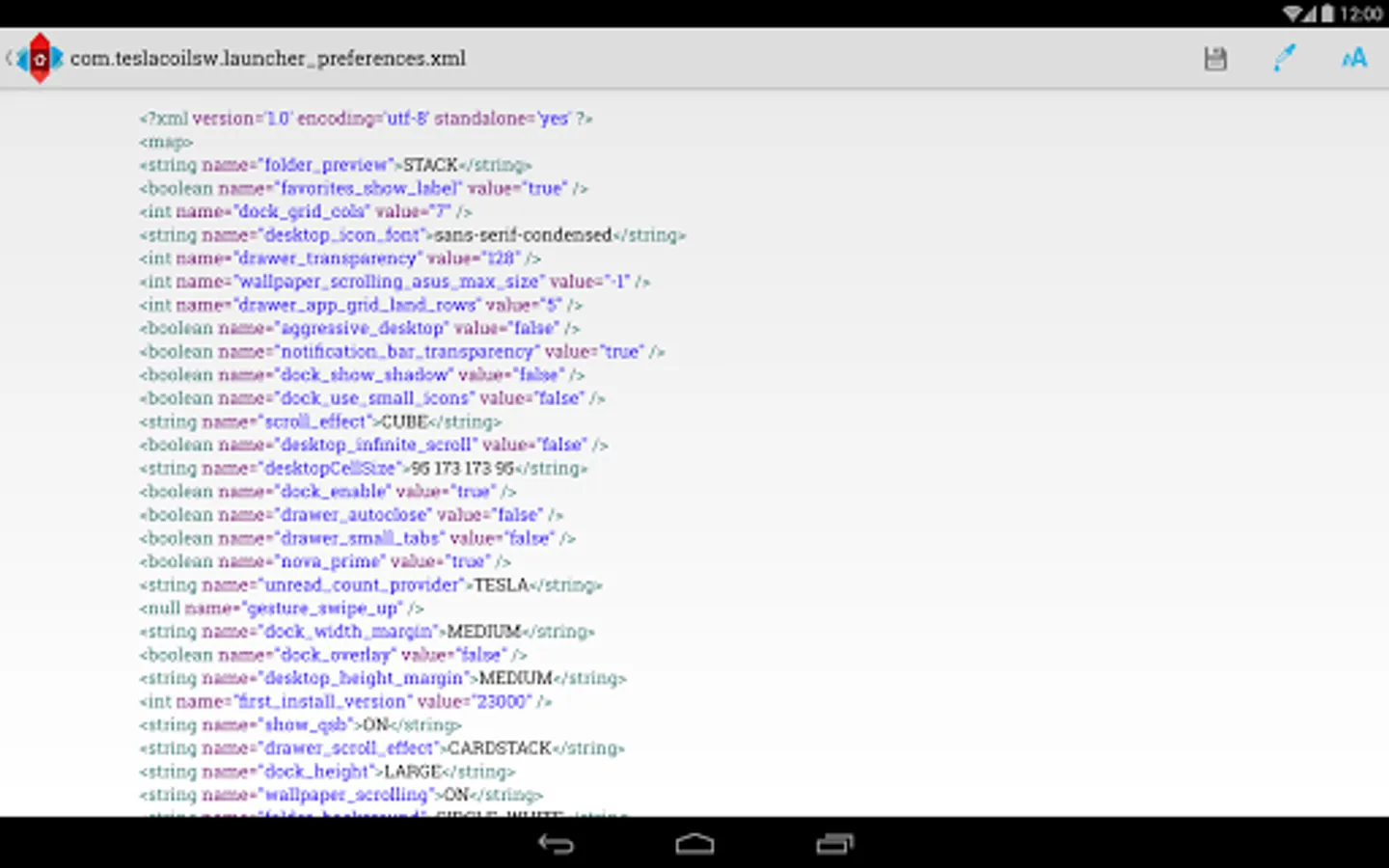
Task: Place cursor on aggressive_desktop line
Action: tap(359, 328)
